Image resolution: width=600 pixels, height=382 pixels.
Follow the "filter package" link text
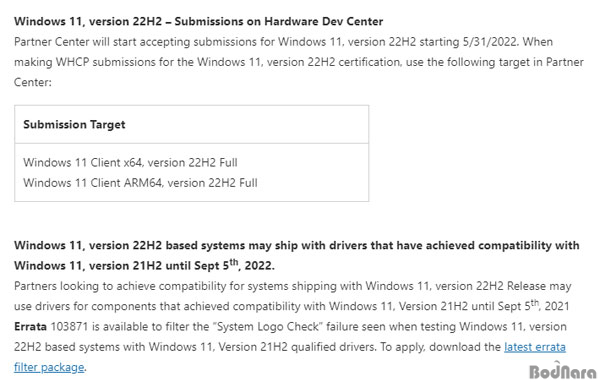(x=49, y=367)
